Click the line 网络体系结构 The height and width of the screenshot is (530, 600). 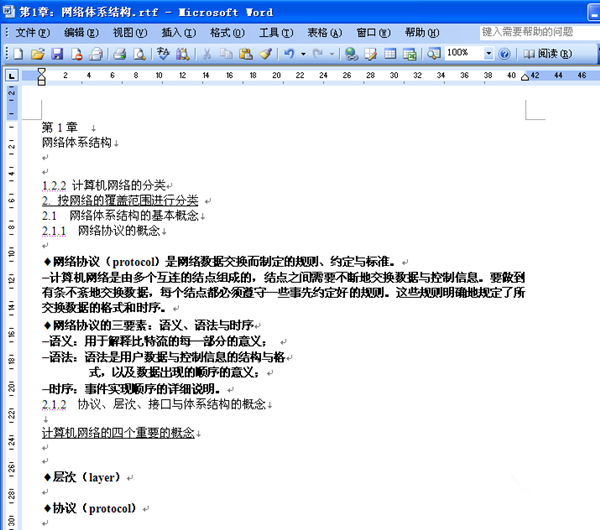(77, 143)
